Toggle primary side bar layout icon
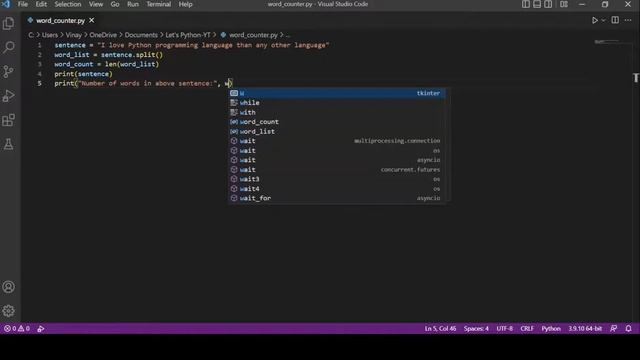The height and width of the screenshot is (360, 640). (x=526, y=4)
